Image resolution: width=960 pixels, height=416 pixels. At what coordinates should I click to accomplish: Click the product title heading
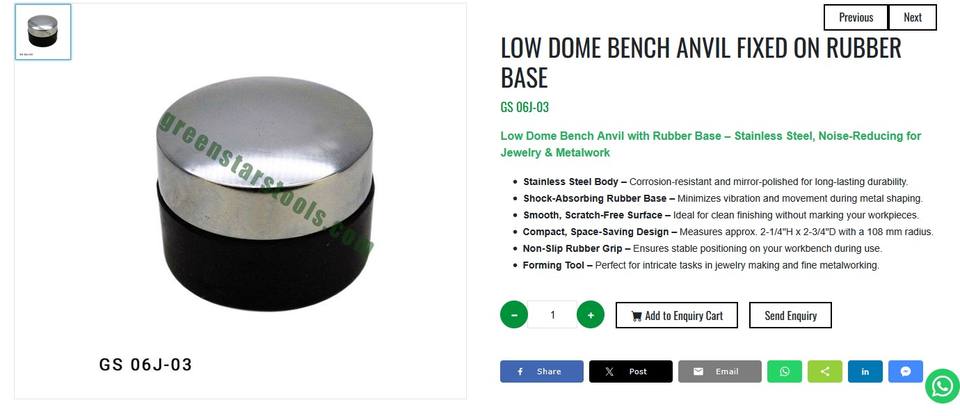(x=701, y=62)
